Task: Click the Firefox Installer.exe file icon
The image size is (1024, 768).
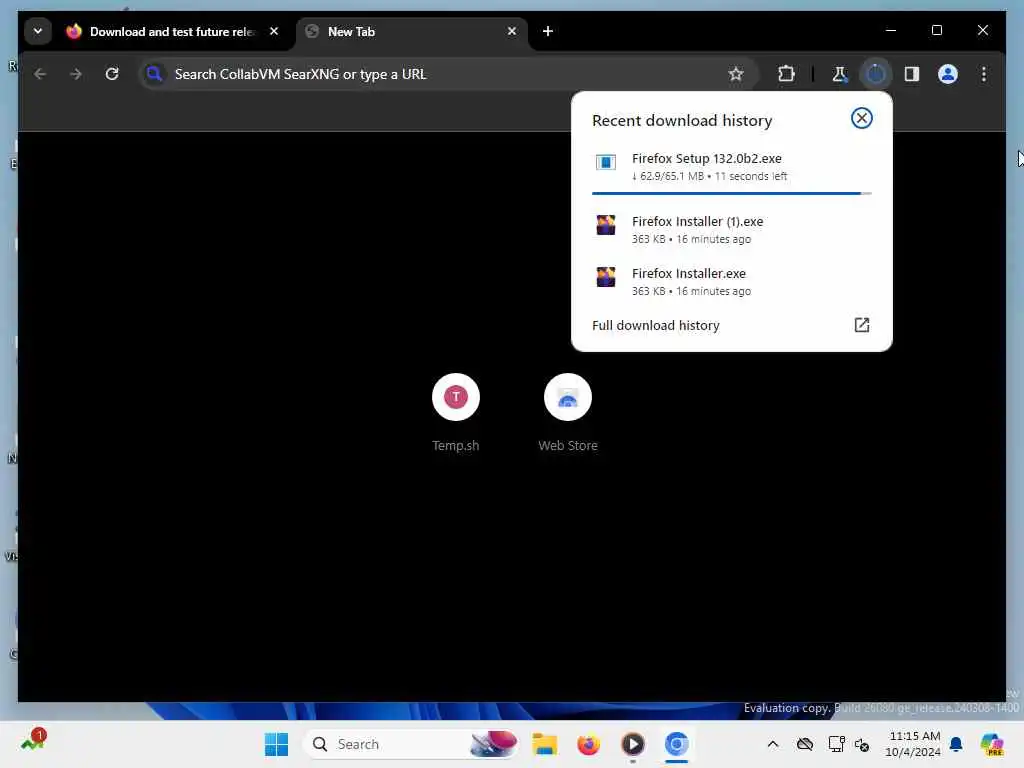Action: tap(605, 277)
